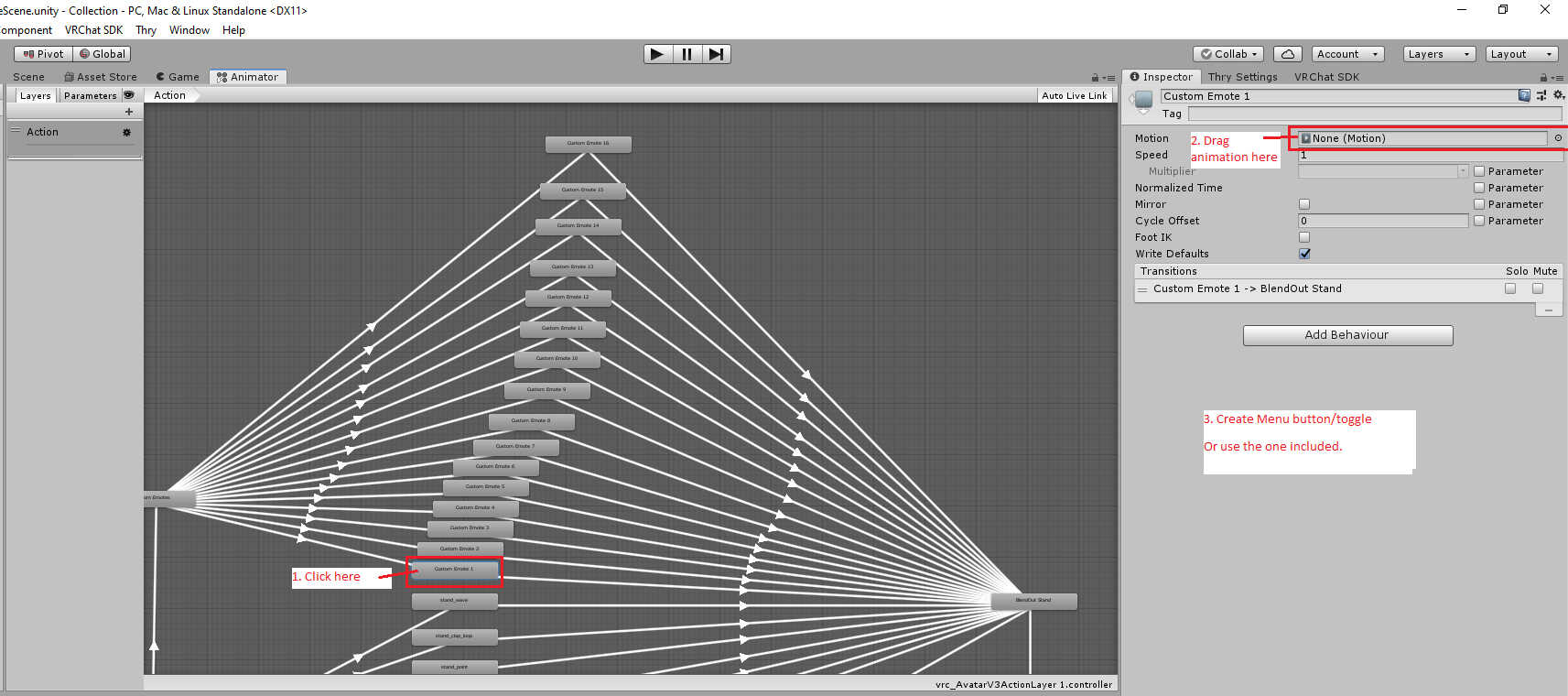The width and height of the screenshot is (1568, 696).
Task: Switch to the Thry Settings tab
Action: point(1242,77)
